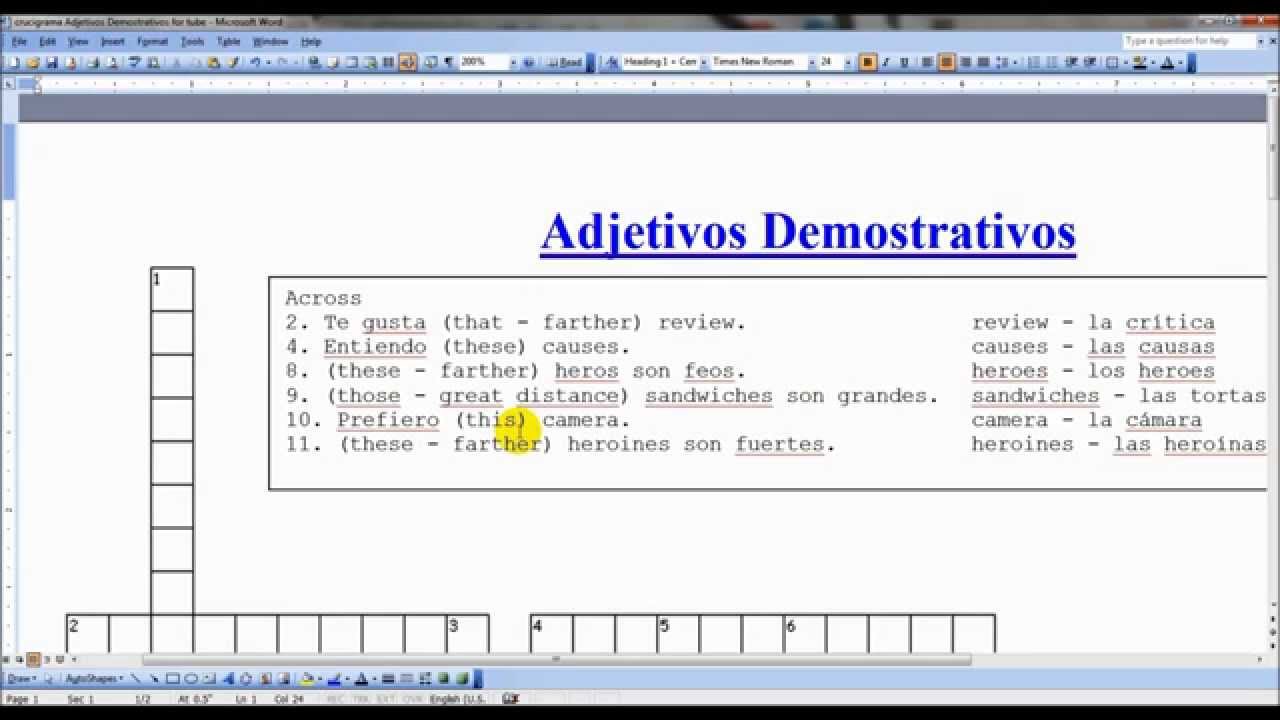Screen dimensions: 1280x720
Task: Select the Rectangle drawing tool
Action: pos(172,679)
